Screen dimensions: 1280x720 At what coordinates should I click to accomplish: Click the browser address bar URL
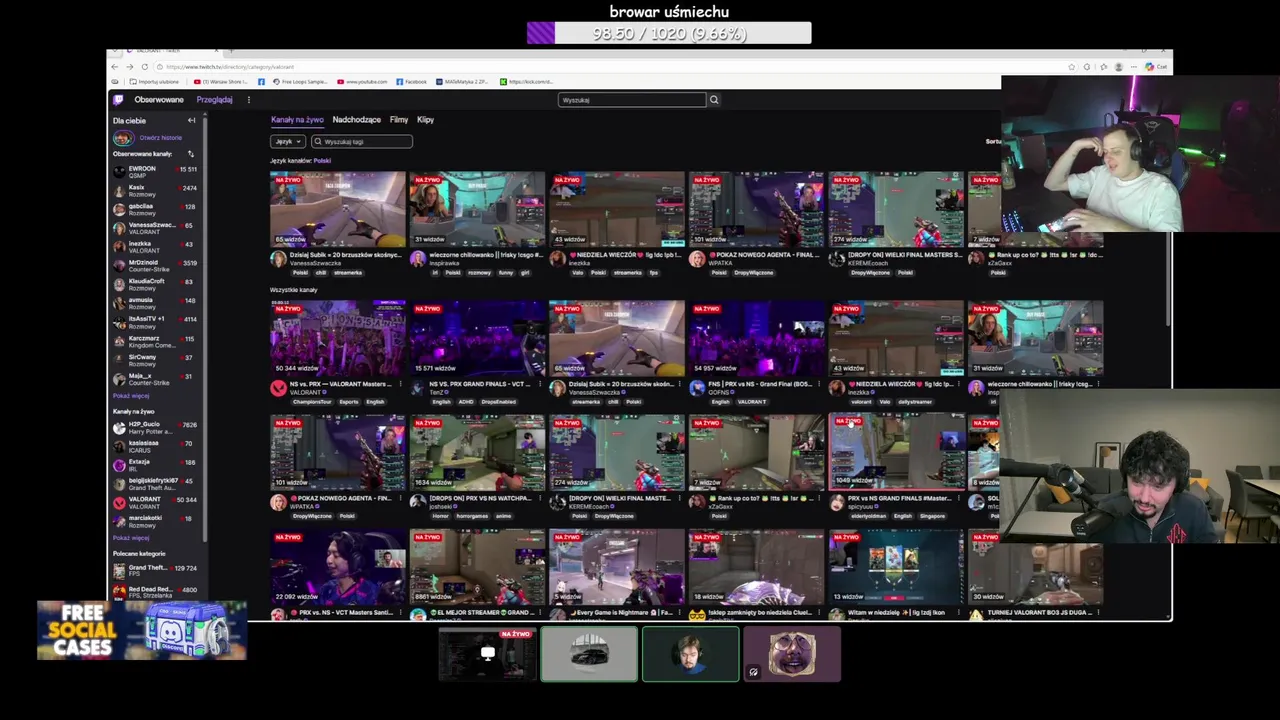pyautogui.click(x=230, y=67)
